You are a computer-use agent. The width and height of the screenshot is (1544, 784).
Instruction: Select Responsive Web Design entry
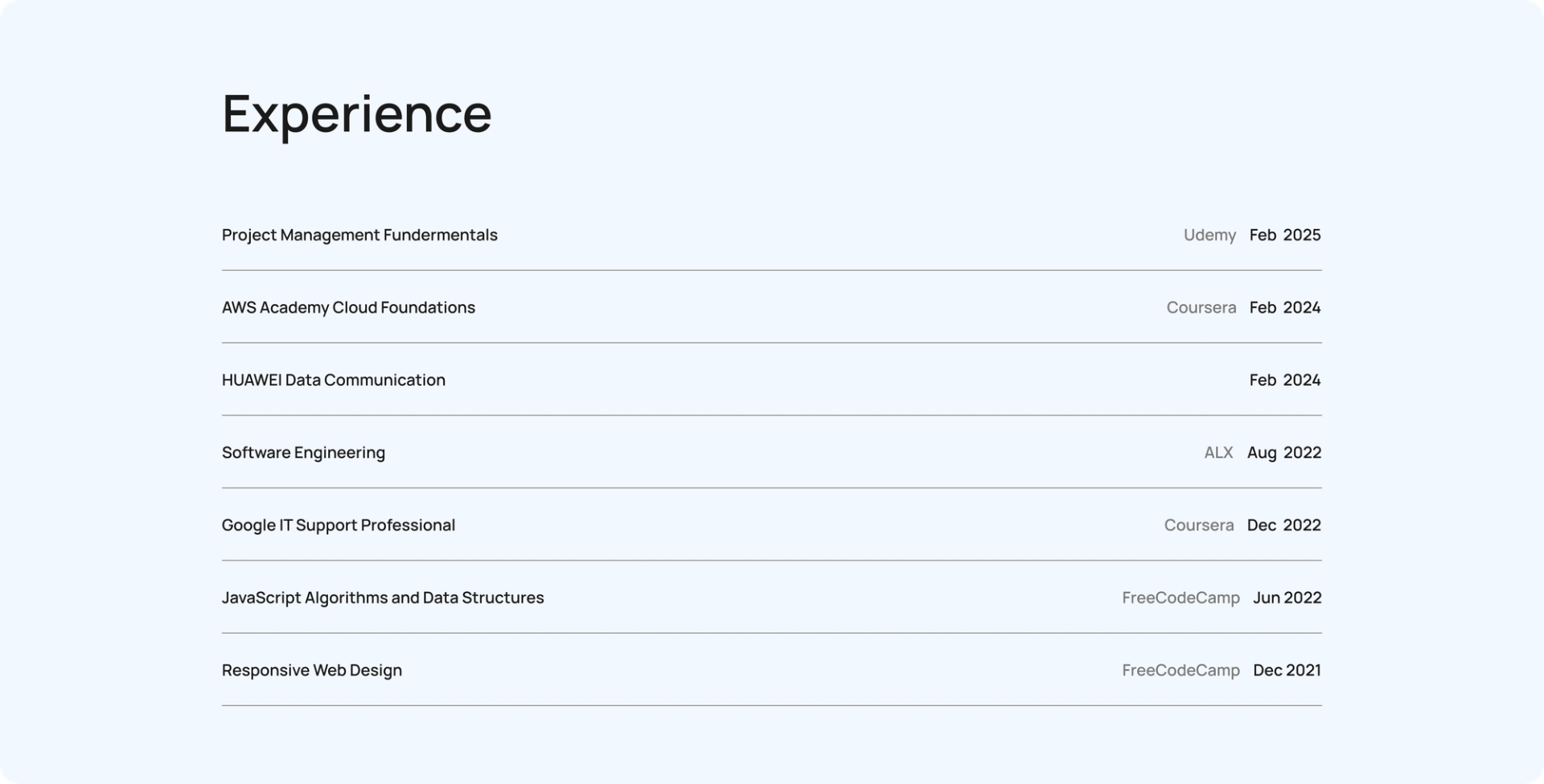(312, 670)
